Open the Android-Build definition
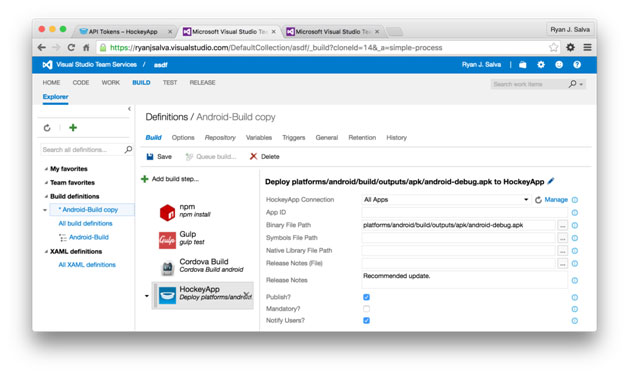The width and height of the screenshot is (628, 376). coord(89,237)
